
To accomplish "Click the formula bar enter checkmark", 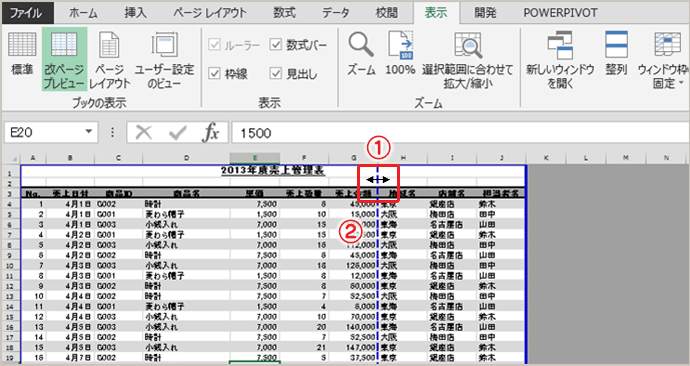I will click(x=177, y=132).
